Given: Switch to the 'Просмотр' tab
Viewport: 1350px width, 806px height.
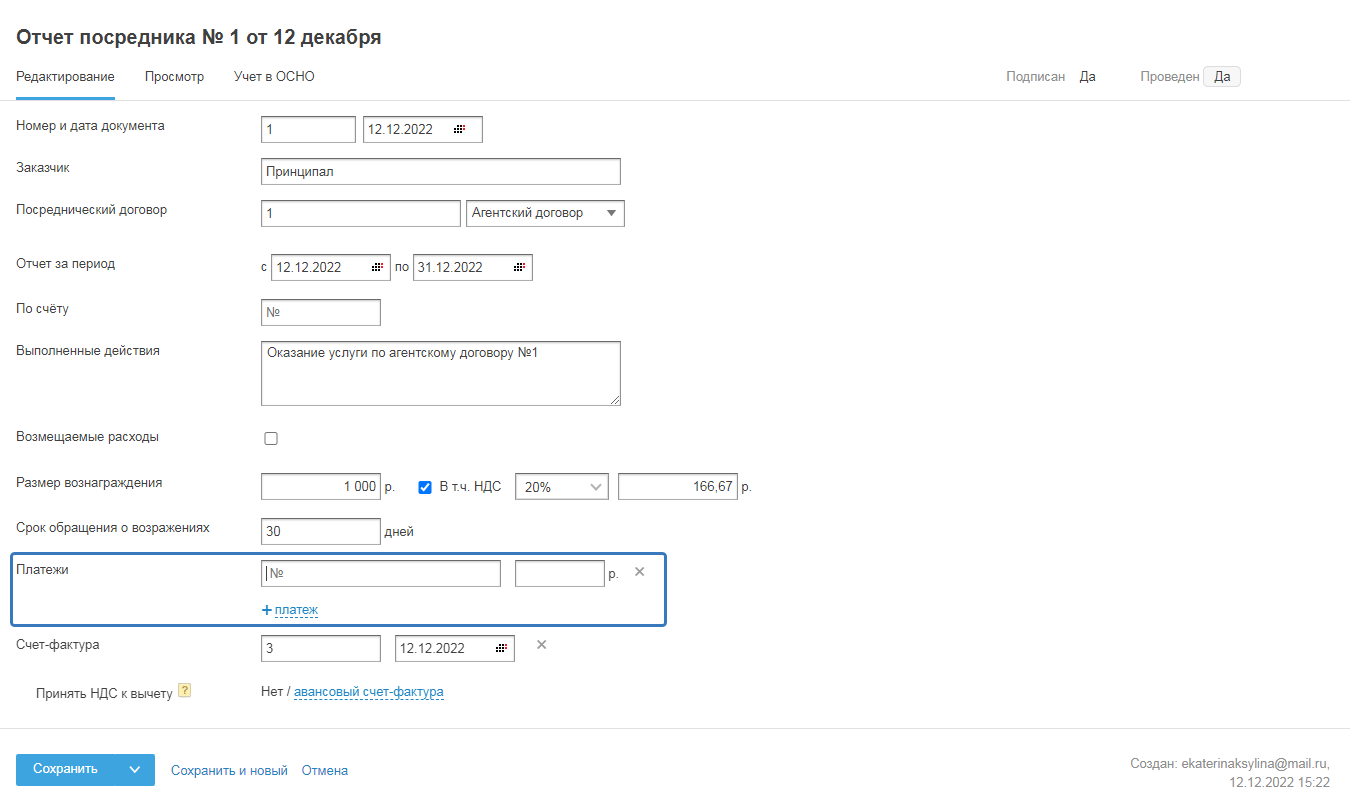Looking at the screenshot, I should coord(174,77).
